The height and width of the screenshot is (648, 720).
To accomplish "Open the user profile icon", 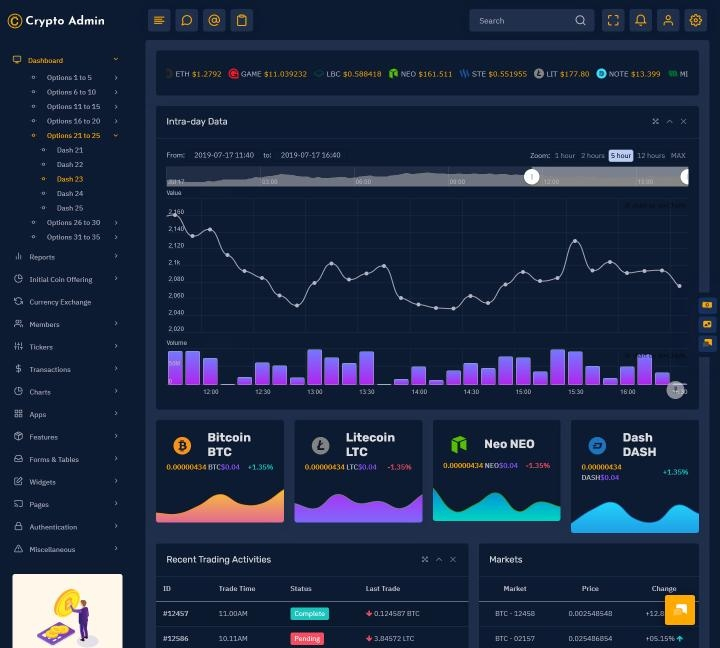I will (x=668, y=20).
